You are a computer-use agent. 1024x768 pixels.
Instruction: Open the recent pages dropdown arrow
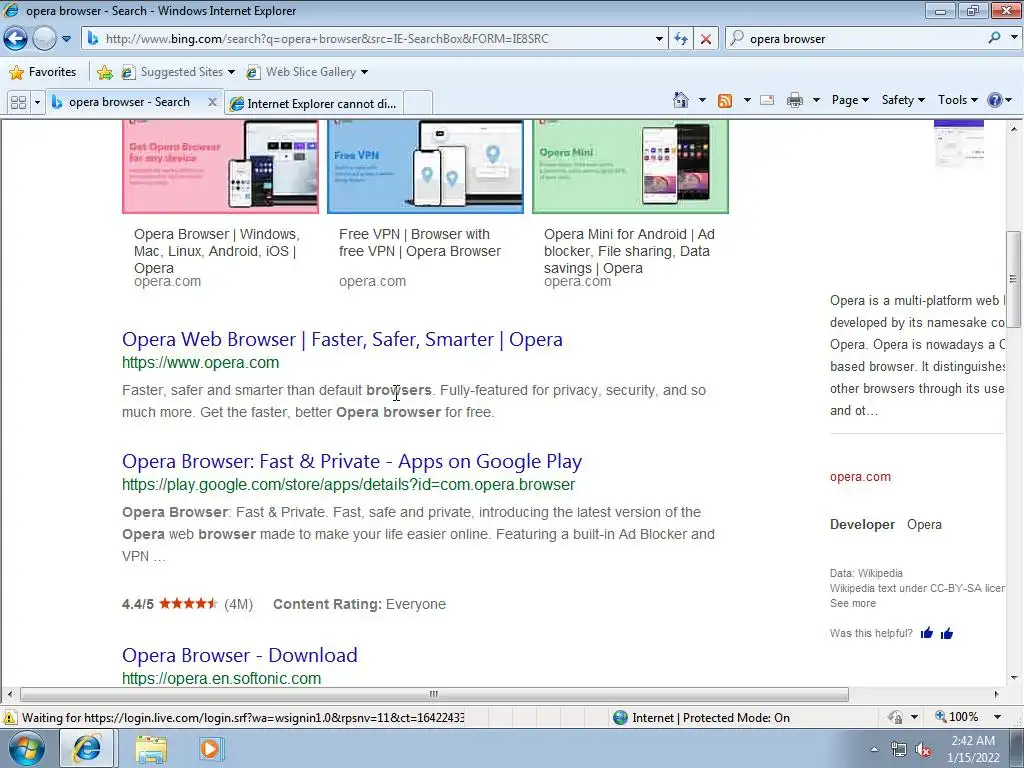click(67, 39)
